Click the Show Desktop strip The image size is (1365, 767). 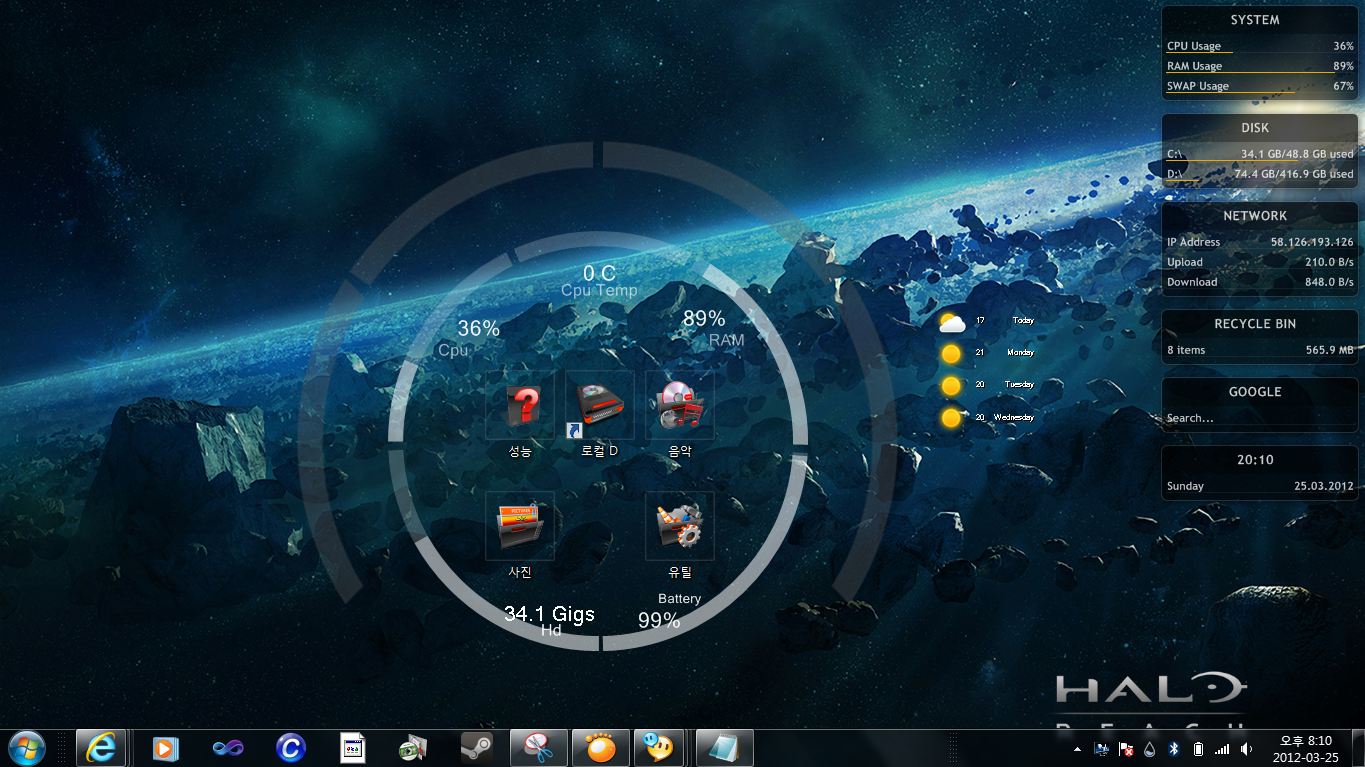click(x=1357, y=749)
